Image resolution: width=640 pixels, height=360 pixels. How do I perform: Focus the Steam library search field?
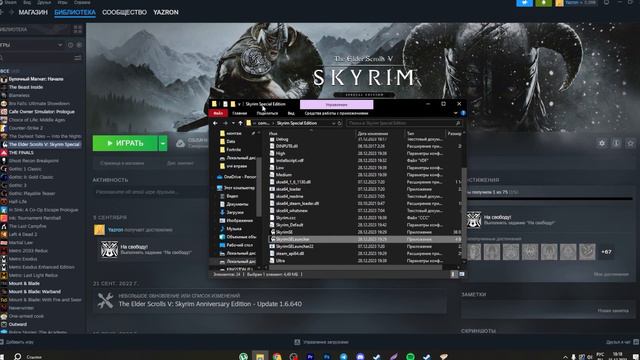37,58
